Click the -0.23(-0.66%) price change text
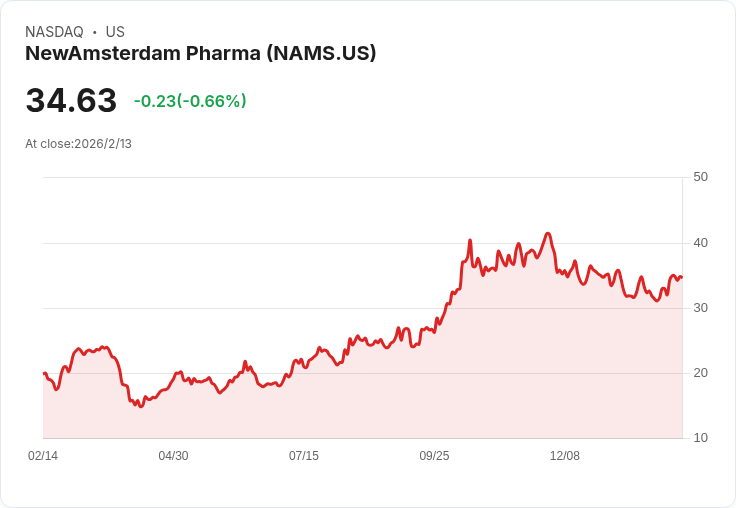 coord(190,101)
